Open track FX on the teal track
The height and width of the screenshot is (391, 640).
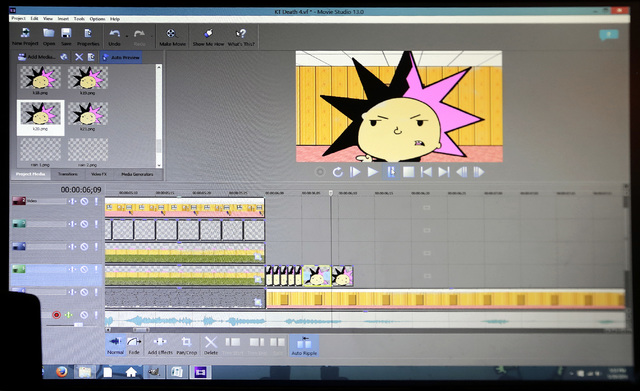click(72, 224)
